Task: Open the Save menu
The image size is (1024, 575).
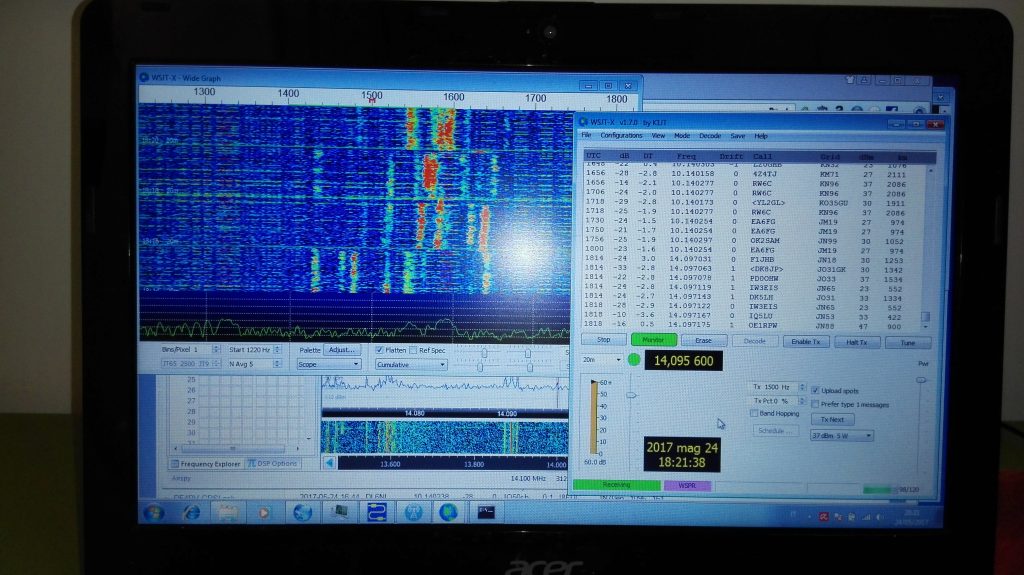Action: click(737, 136)
